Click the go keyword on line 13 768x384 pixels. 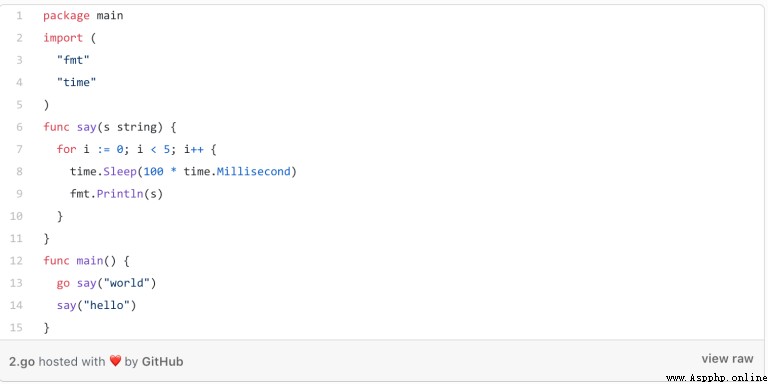point(63,284)
